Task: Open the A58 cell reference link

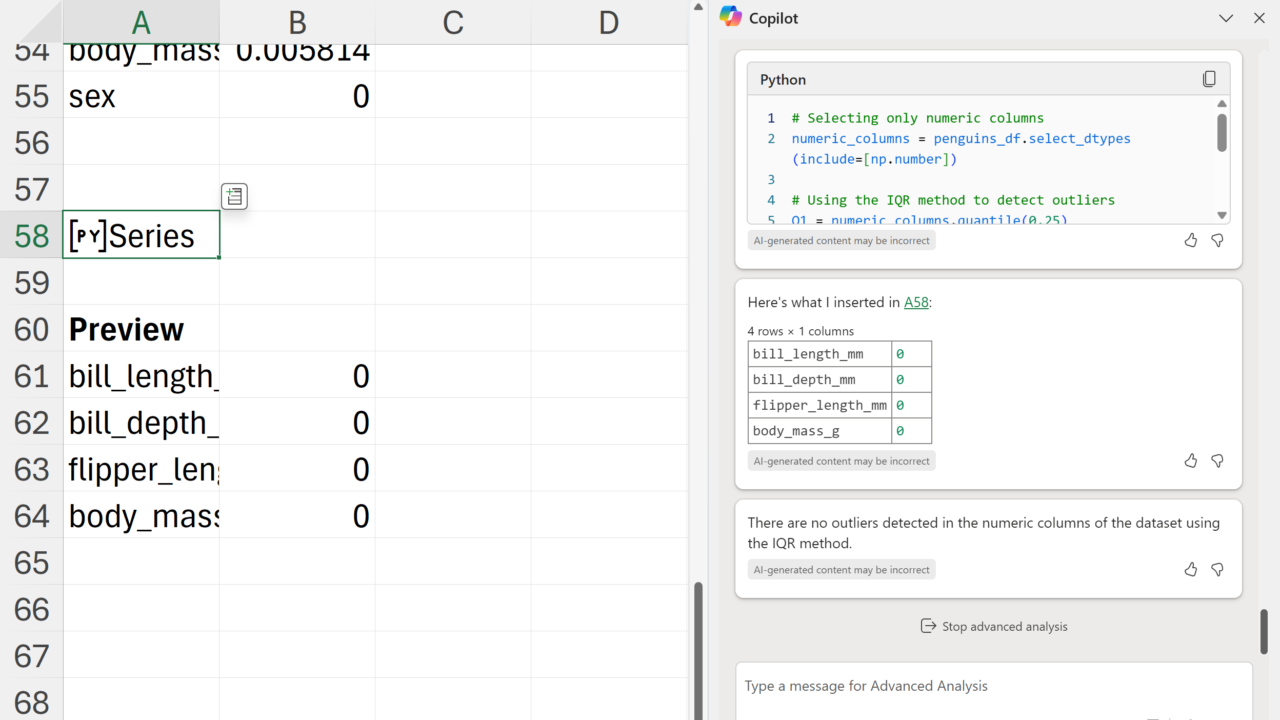Action: point(916,302)
